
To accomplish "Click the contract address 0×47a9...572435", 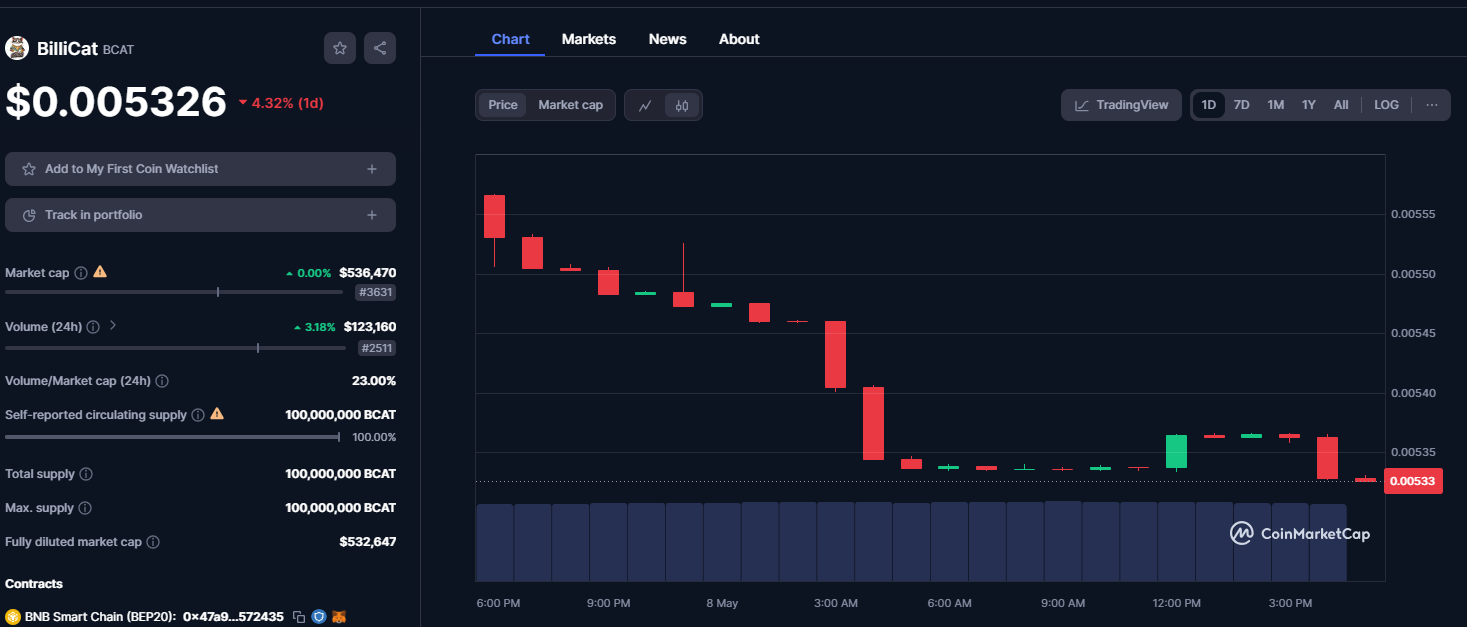I will 233,617.
